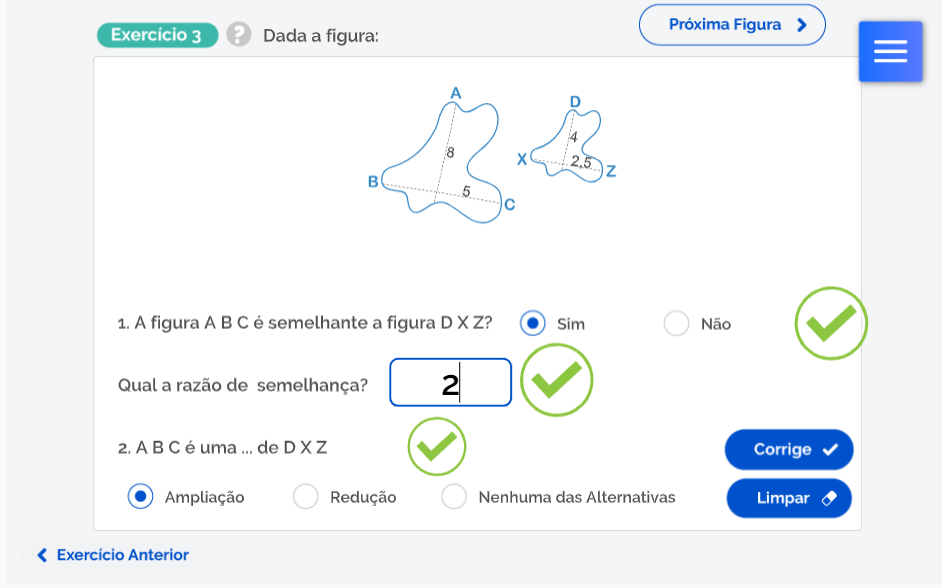The width and height of the screenshot is (942, 588).
Task: Go back via the Exercício Anterior link
Action: [x=122, y=555]
